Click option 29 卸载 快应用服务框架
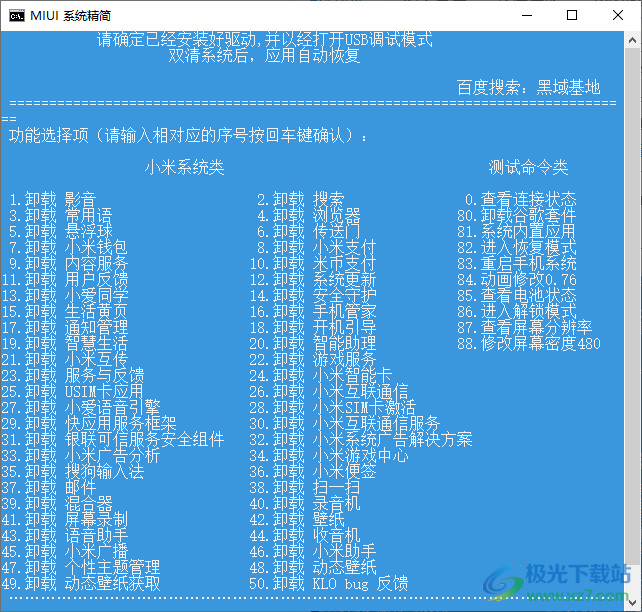642x612 pixels. point(89,423)
